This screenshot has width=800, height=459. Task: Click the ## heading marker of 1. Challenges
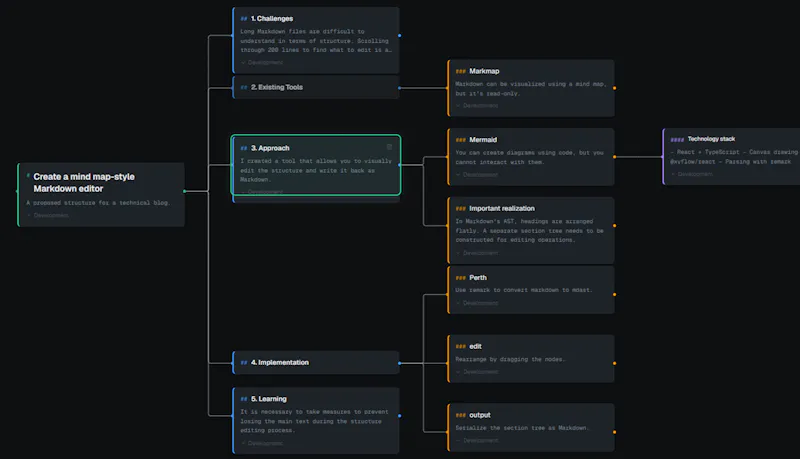244,18
